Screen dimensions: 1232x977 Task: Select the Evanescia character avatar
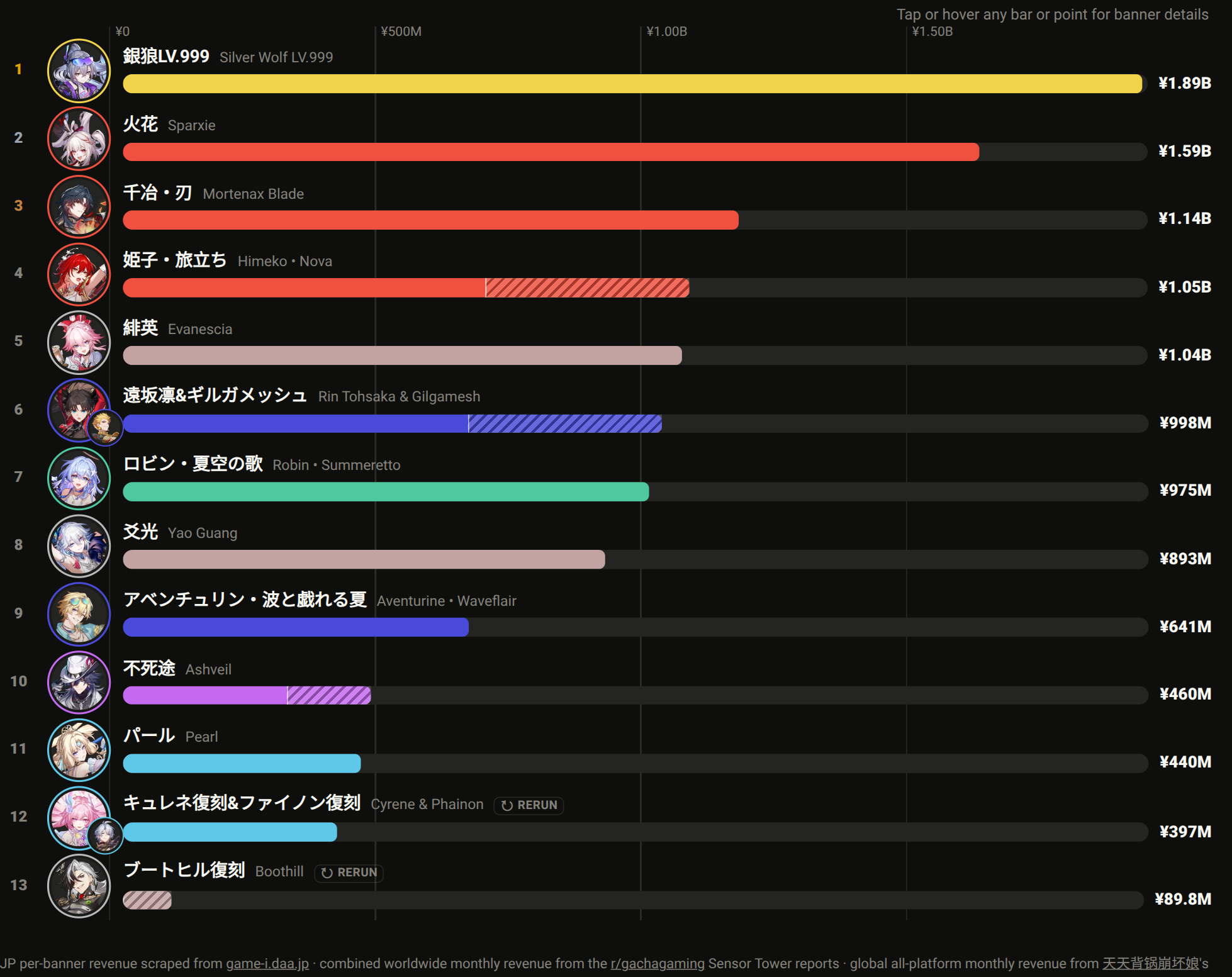79,342
